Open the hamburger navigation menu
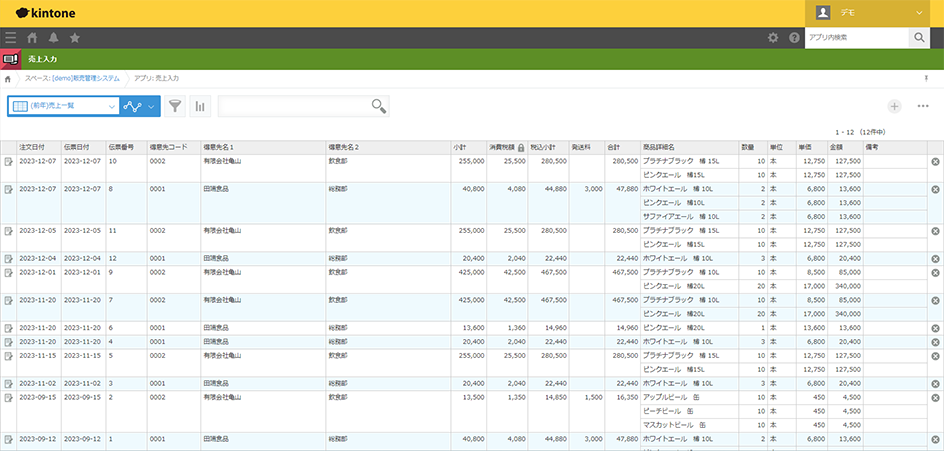Screen dimensions: 944x451 click(x=10, y=38)
